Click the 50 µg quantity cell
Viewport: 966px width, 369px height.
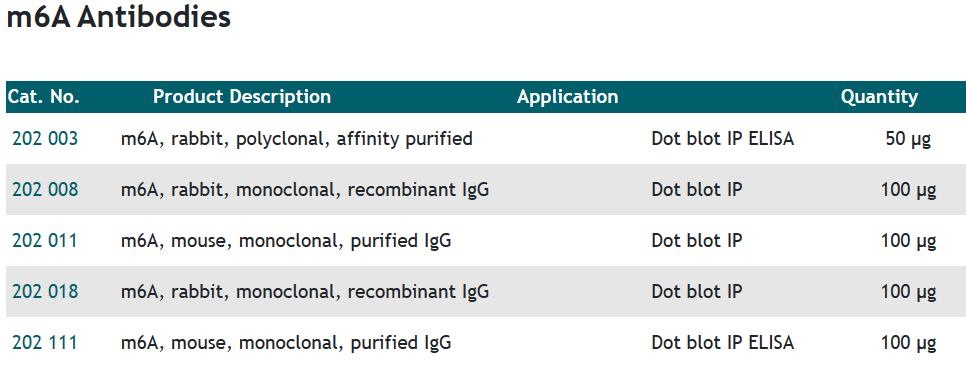tap(908, 139)
